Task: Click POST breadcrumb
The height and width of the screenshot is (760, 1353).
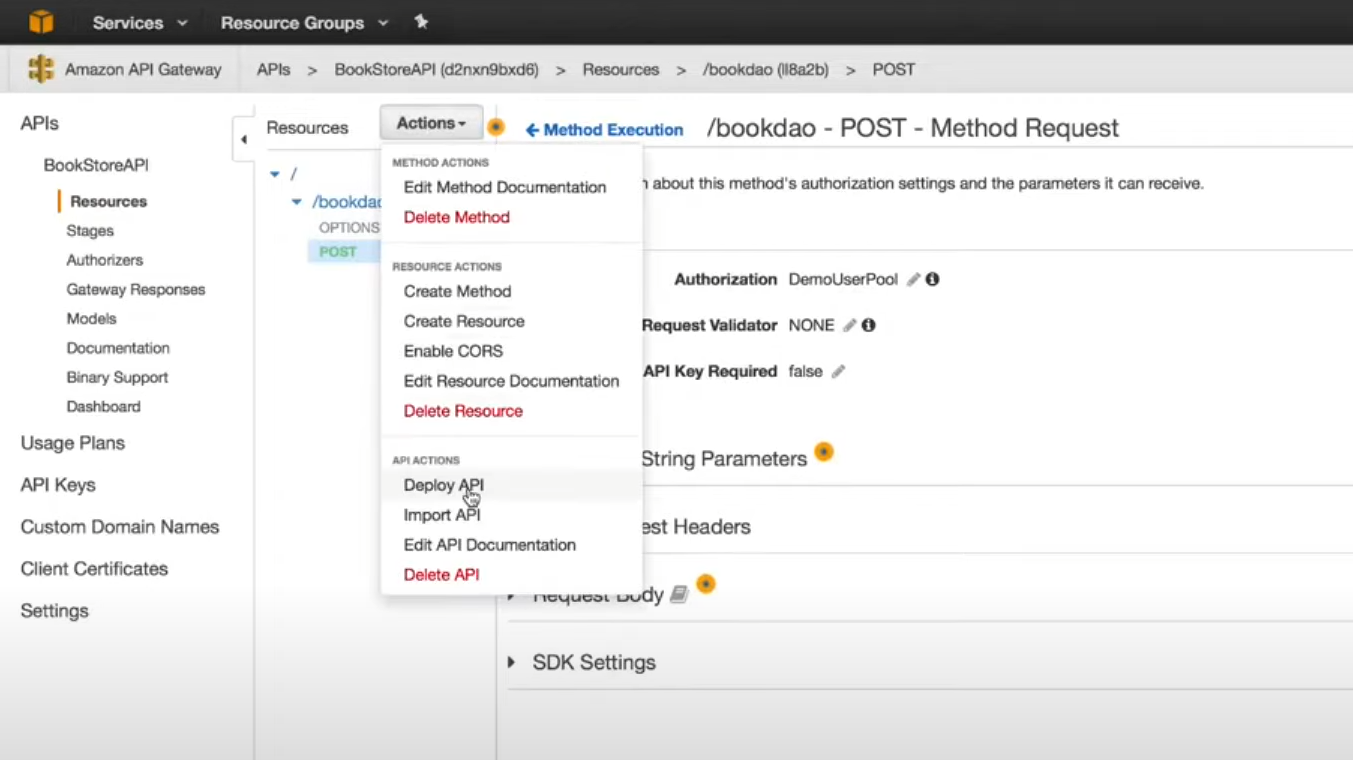Action: pyautogui.click(x=894, y=70)
